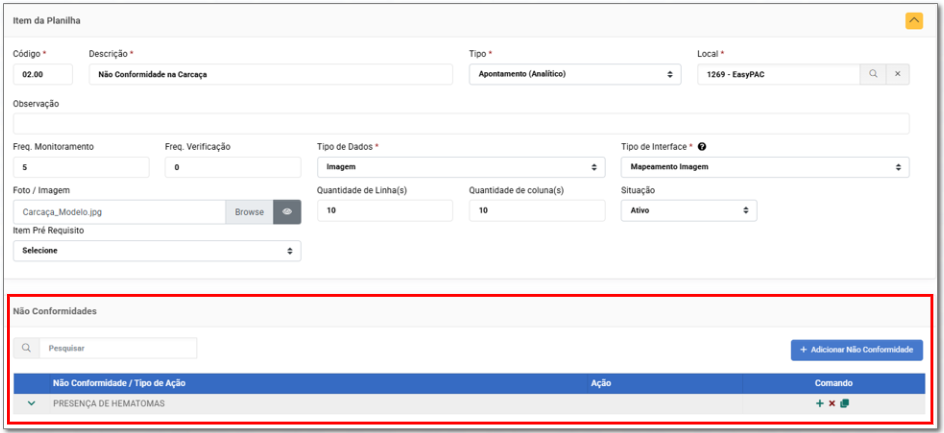Focus the Observação text field
Screen dimensions: 944x433
460,123
